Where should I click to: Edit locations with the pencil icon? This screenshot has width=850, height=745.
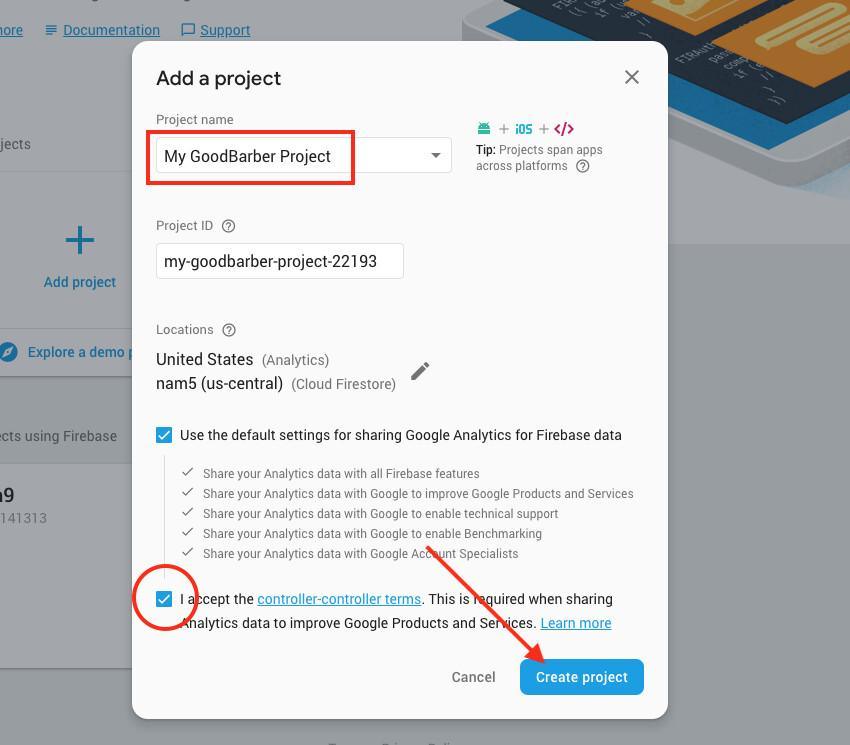pos(420,371)
